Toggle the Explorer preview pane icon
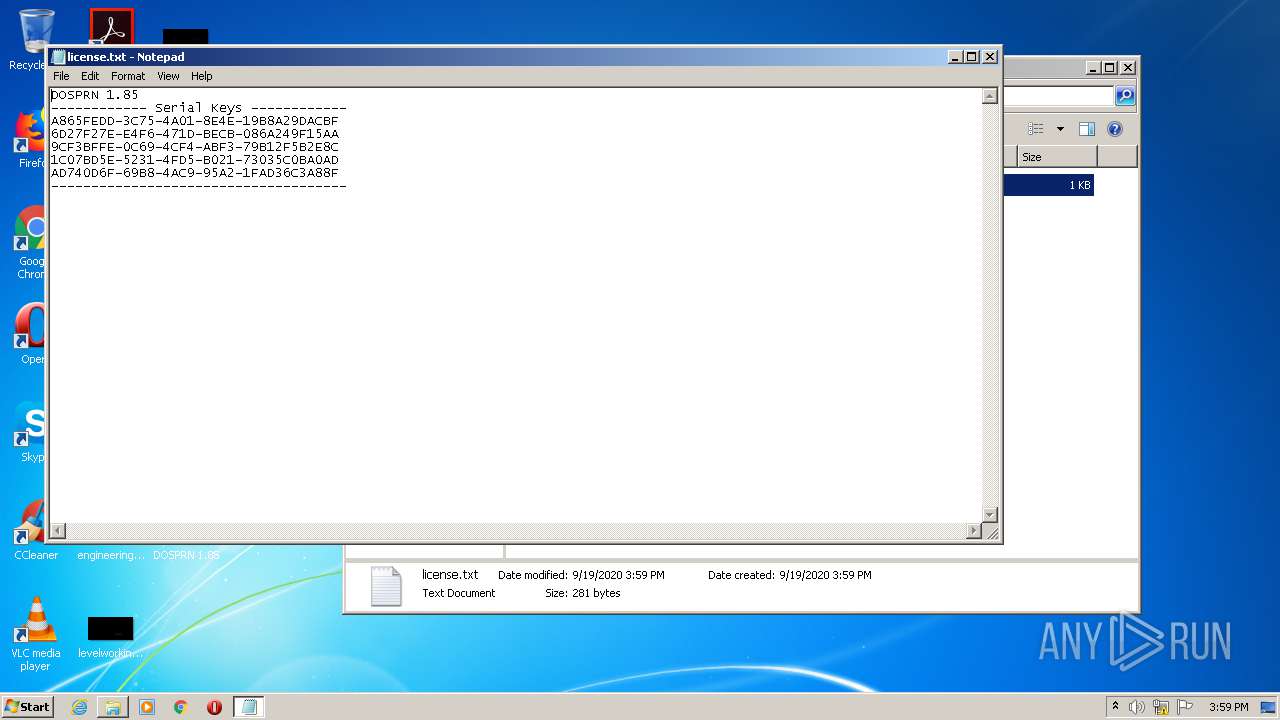 click(1087, 129)
